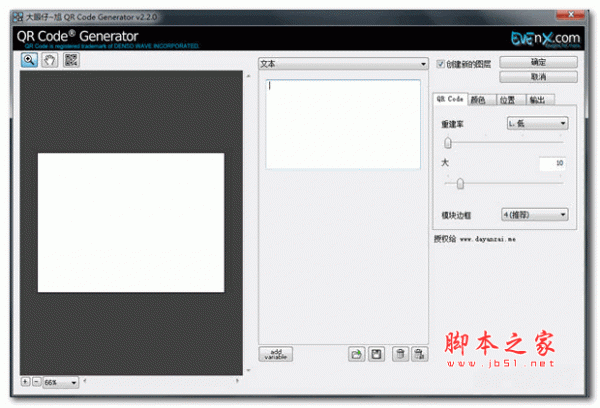The image size is (600, 408).
Task: Open the 重建率 L.低 dropdown
Action: [x=537, y=123]
